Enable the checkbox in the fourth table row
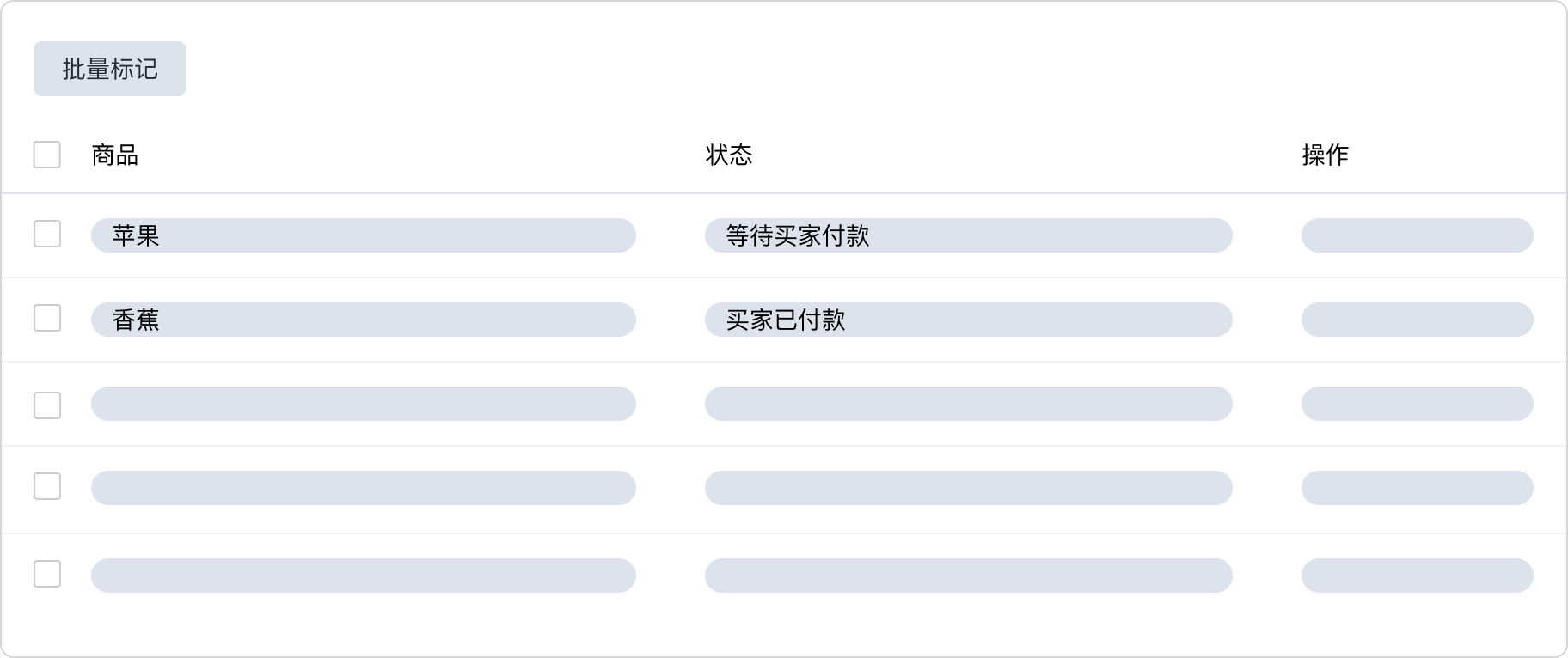The width and height of the screenshot is (1568, 658). 47,486
